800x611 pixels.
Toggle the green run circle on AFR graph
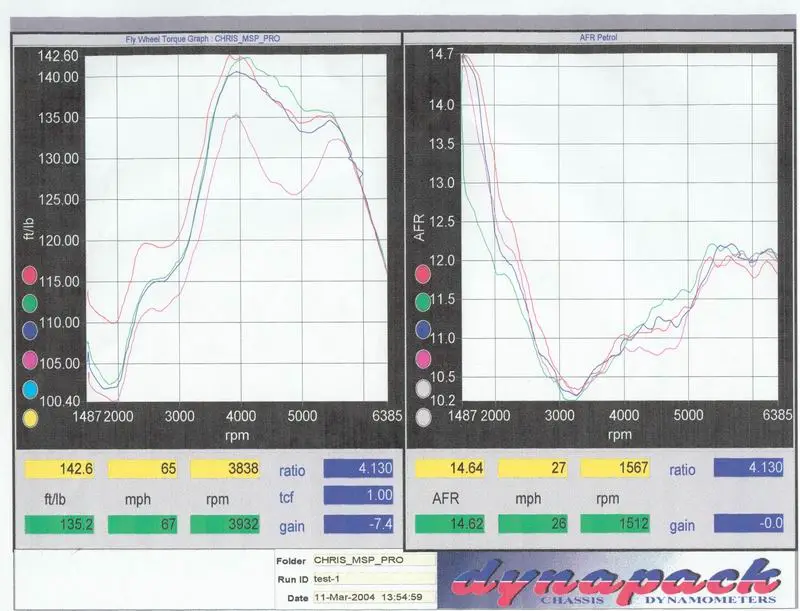tap(424, 300)
